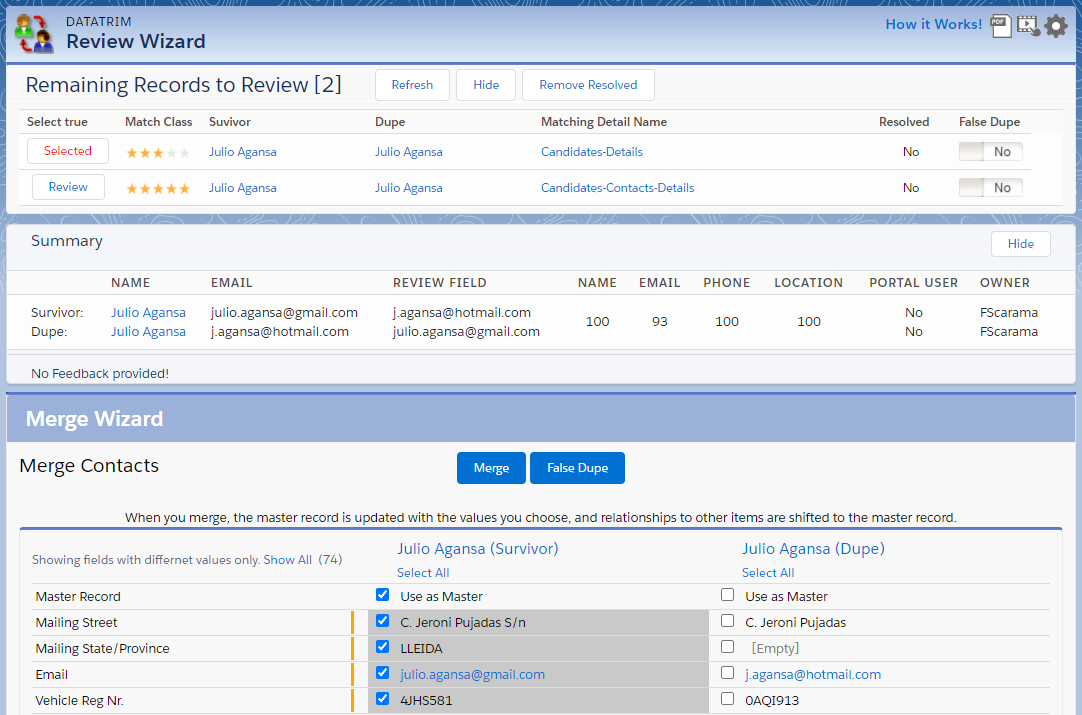Remove Resolved records from the list

click(x=588, y=85)
